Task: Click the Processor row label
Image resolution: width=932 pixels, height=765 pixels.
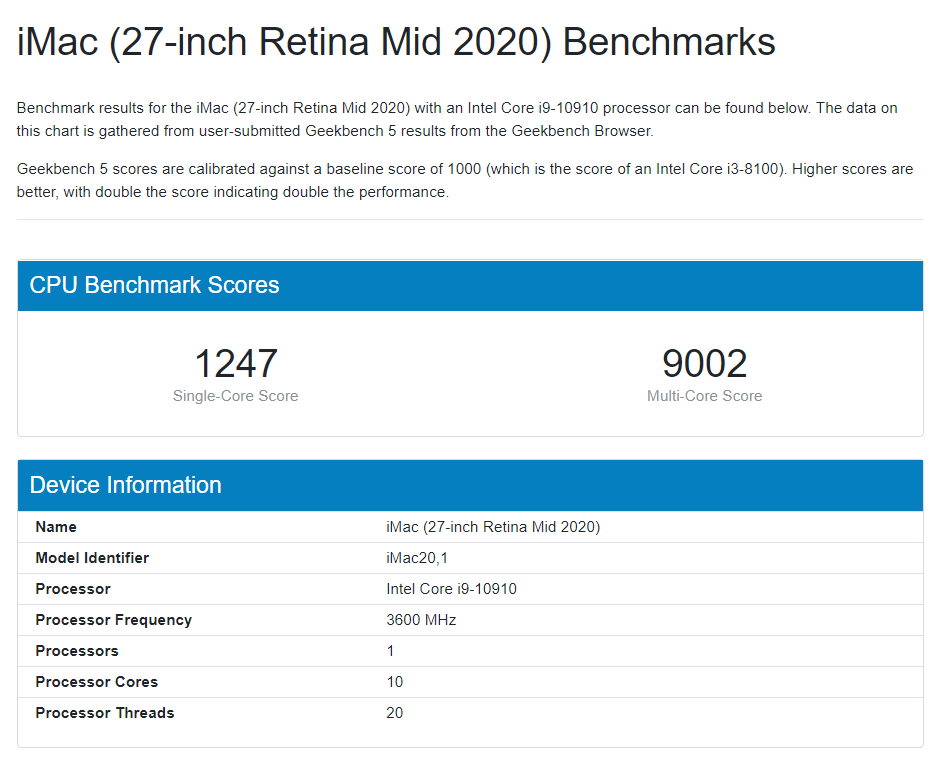Action: [73, 588]
